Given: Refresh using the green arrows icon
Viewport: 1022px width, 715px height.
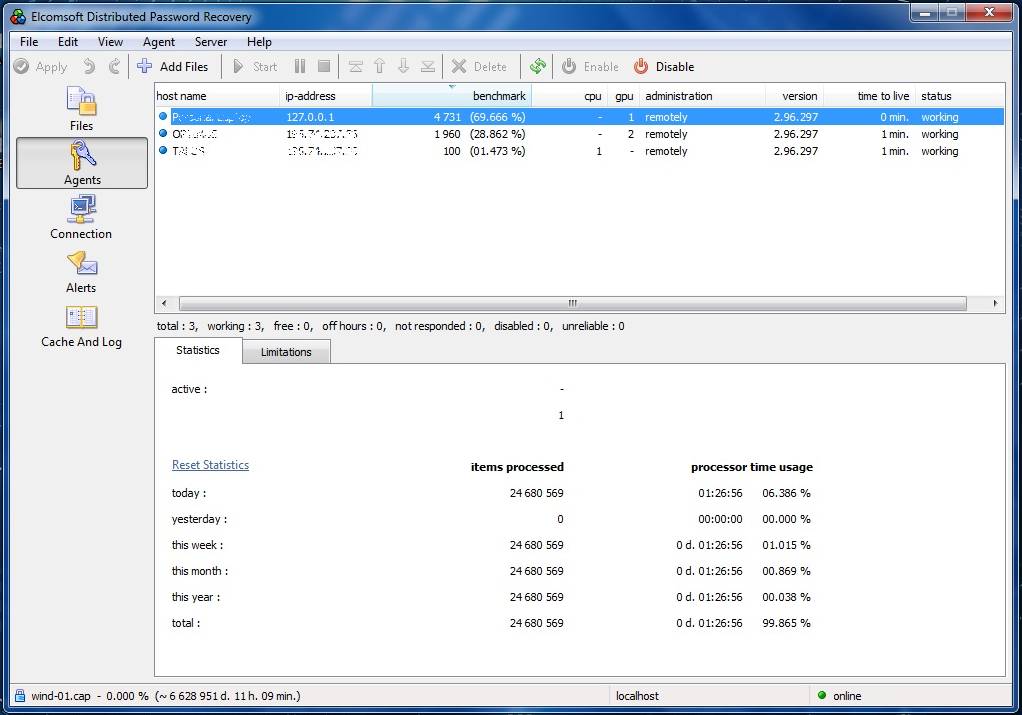Looking at the screenshot, I should [x=538, y=66].
